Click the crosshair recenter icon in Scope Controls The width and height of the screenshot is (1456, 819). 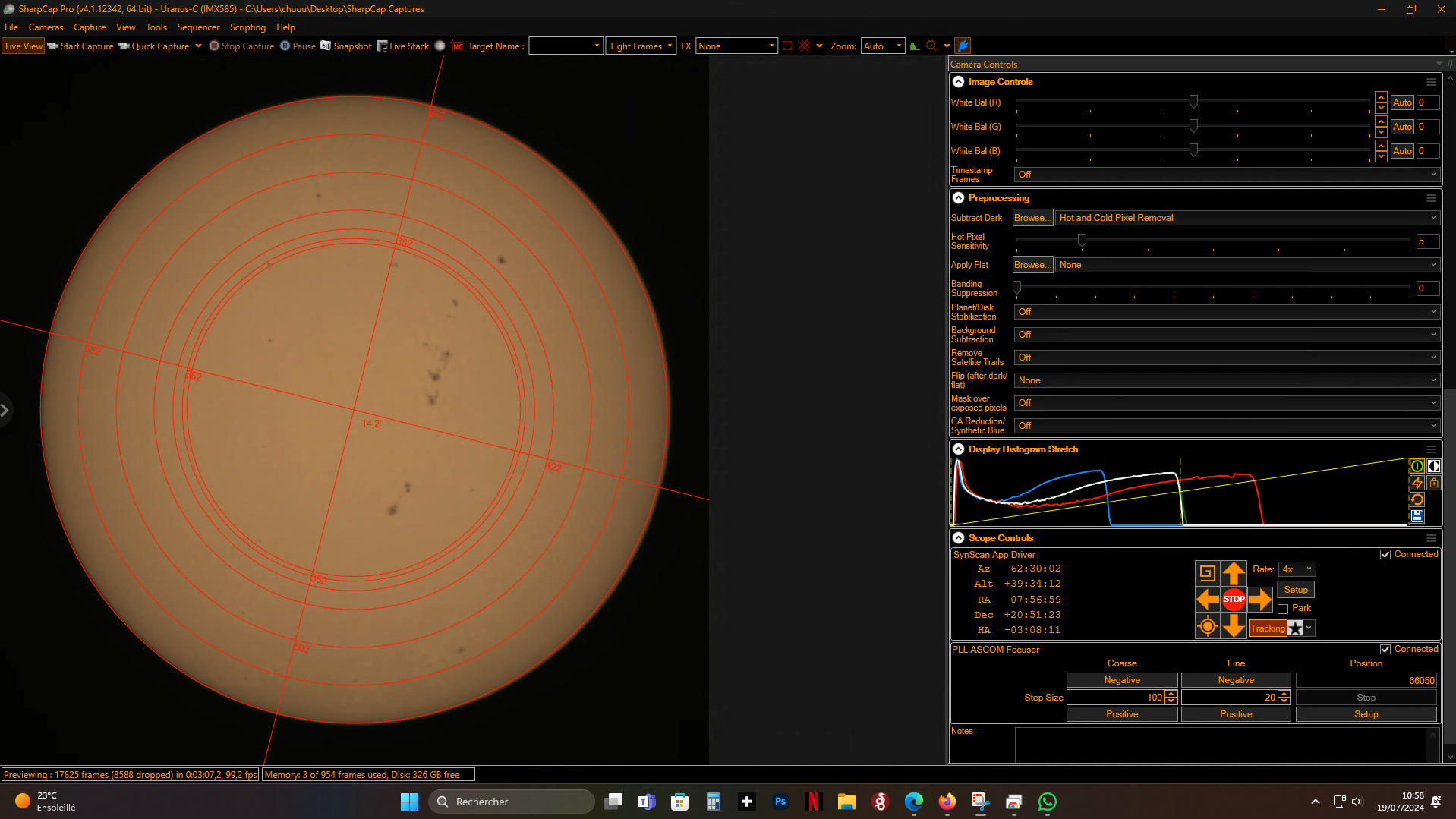[1207, 626]
